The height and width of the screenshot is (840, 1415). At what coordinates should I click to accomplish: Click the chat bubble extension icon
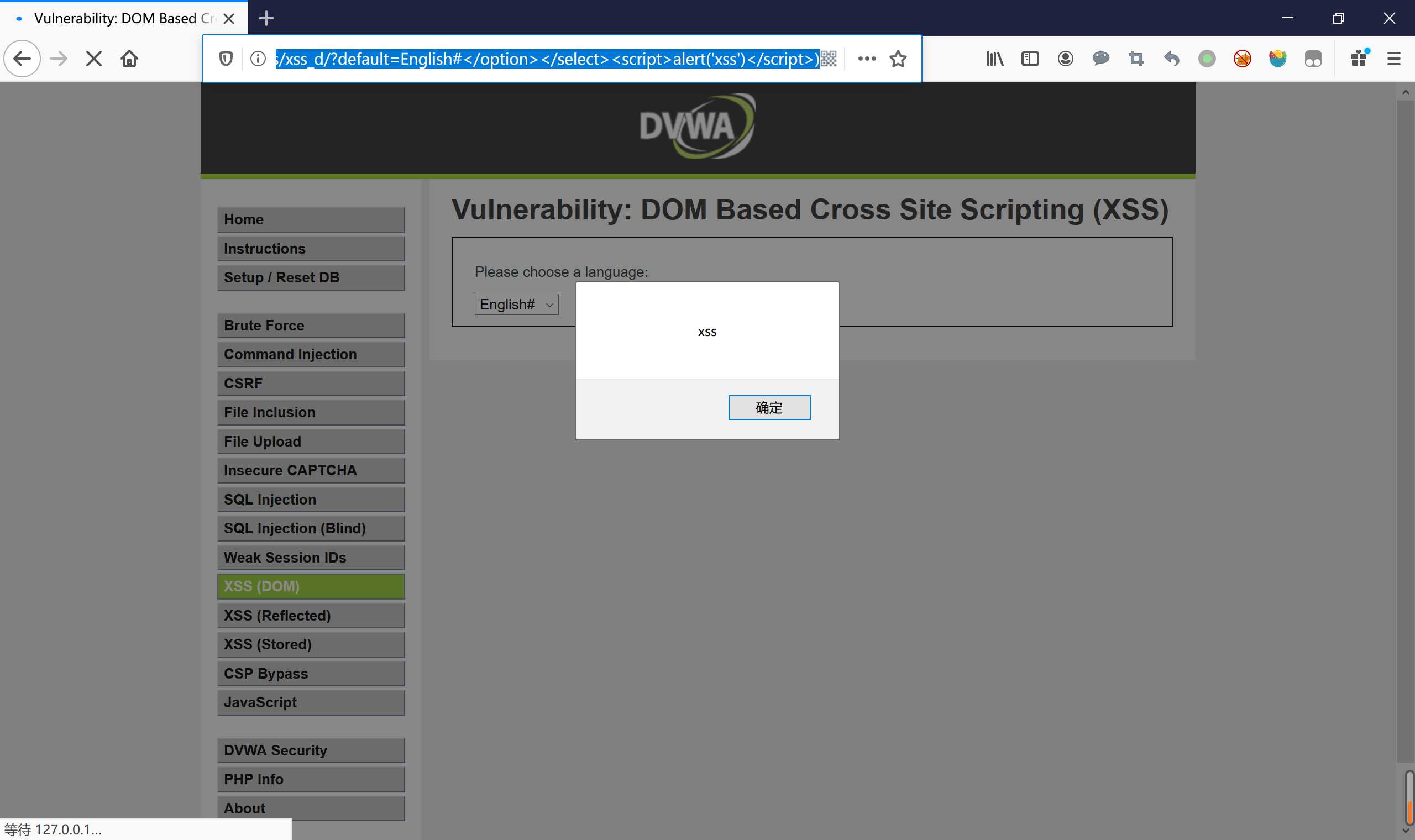pos(1101,58)
